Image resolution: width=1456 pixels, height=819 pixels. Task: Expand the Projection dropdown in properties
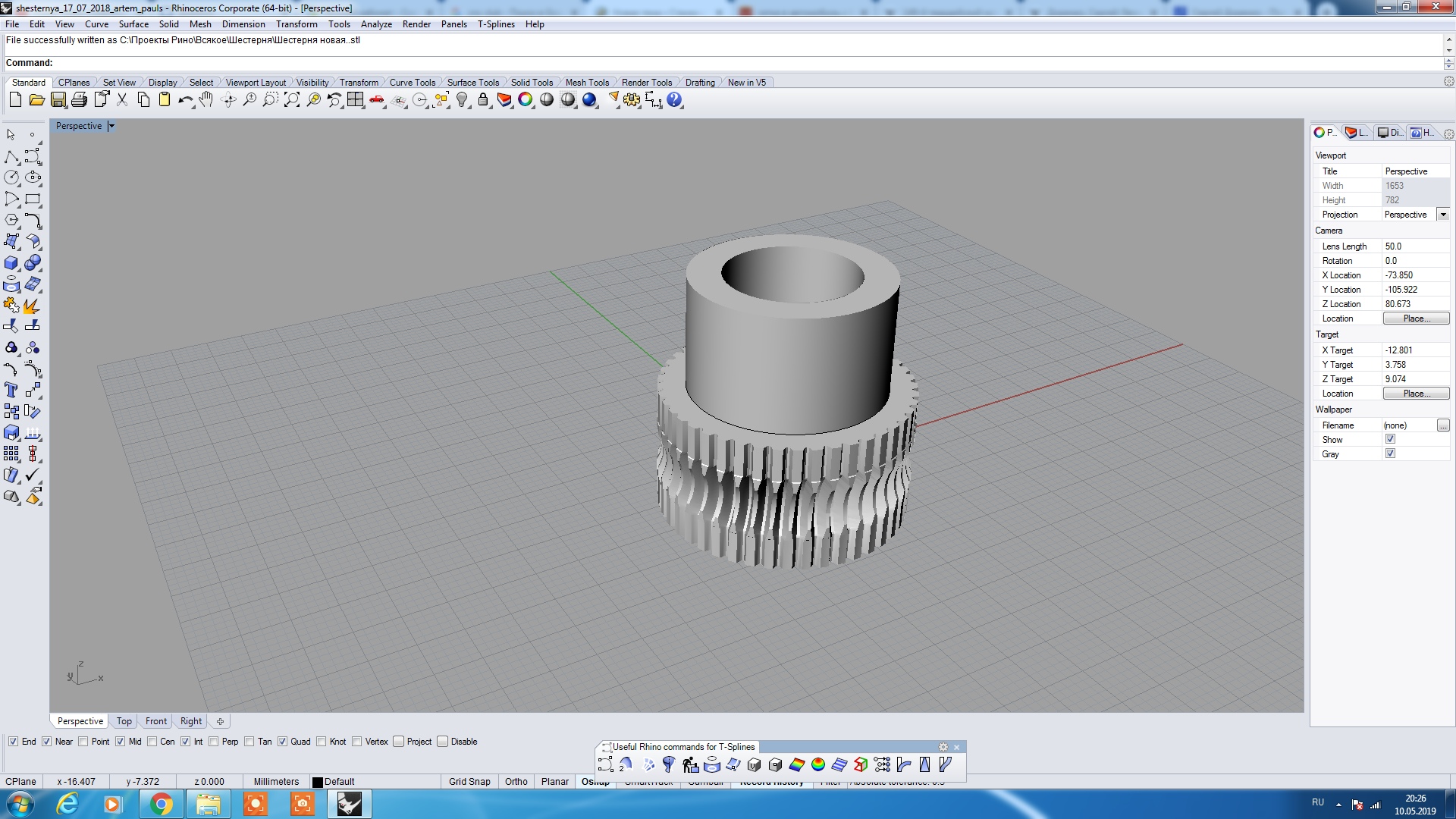pos(1443,215)
